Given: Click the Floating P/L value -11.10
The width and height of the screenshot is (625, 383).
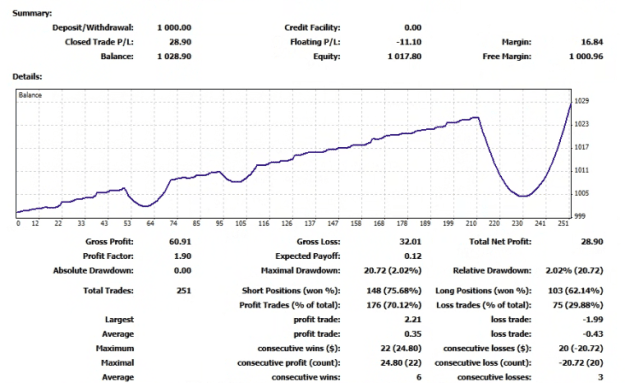Looking at the screenshot, I should [x=409, y=42].
